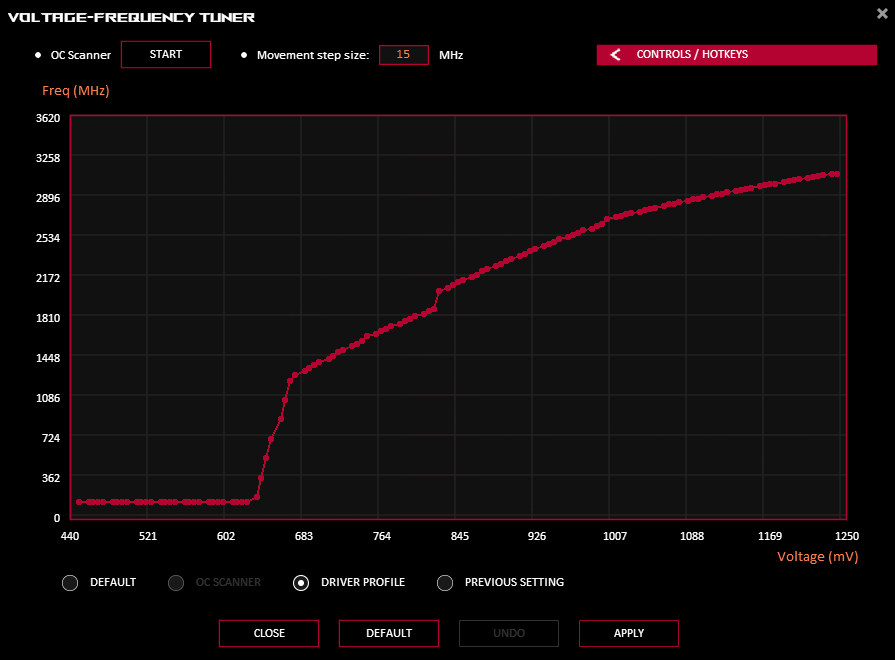
Task: Choose the DRIVER PROFILE radio option
Action: pos(301,583)
